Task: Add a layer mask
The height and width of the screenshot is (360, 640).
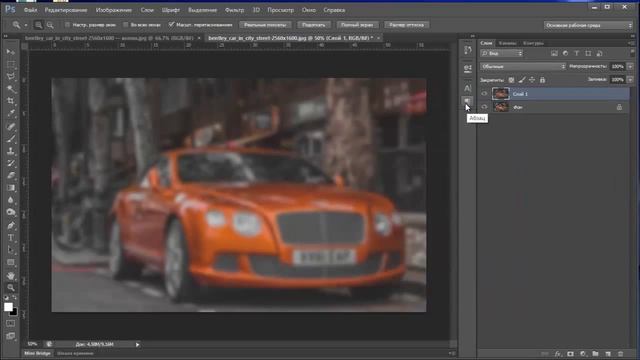Action: [x=570, y=354]
